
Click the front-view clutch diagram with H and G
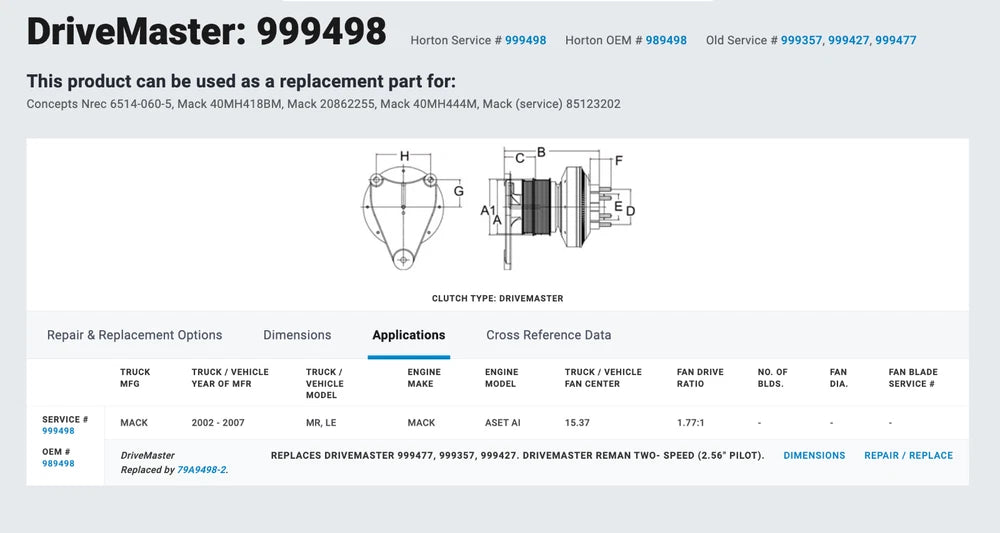pos(402,208)
